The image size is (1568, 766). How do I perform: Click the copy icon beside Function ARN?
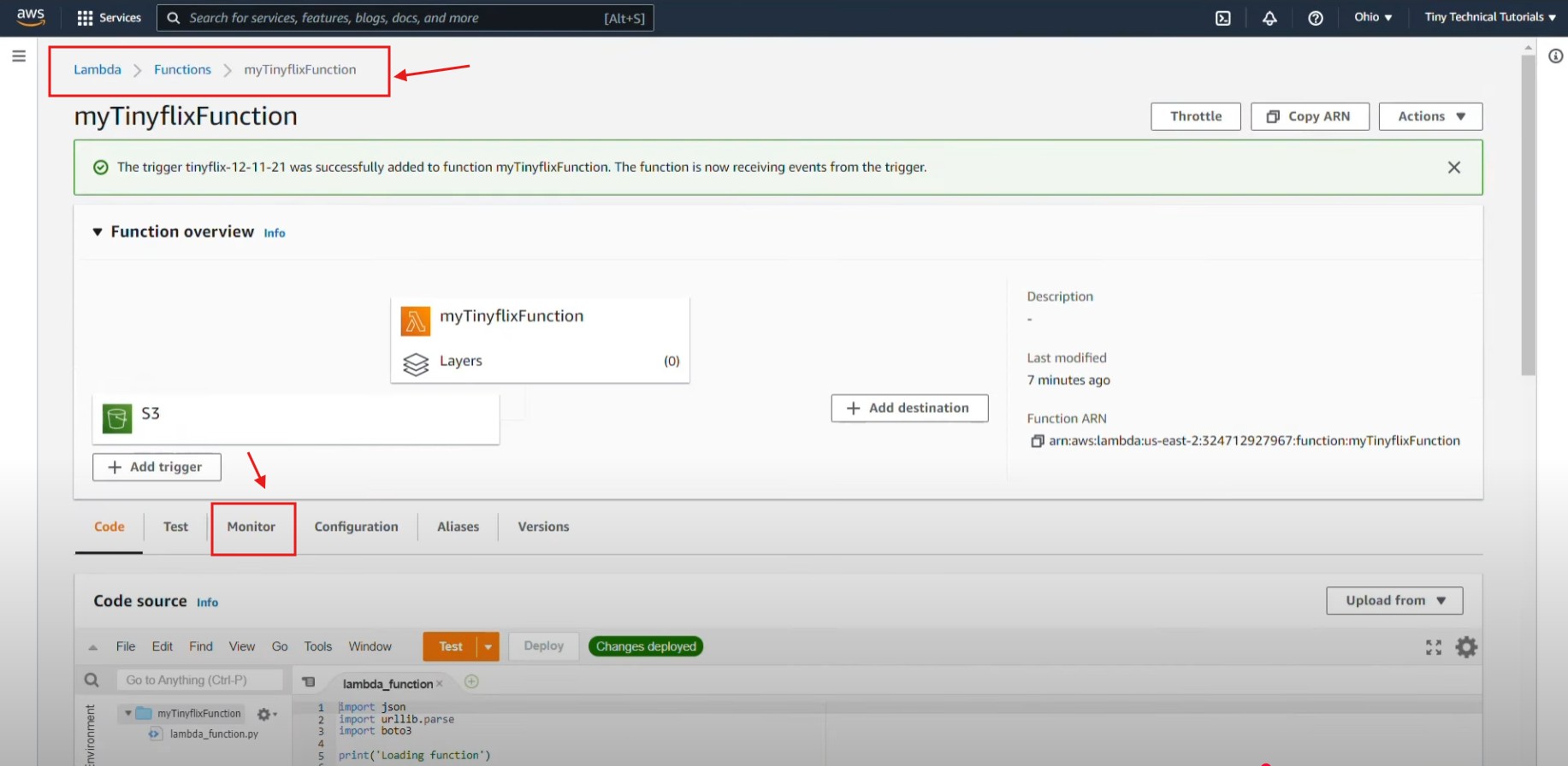pyautogui.click(x=1037, y=441)
